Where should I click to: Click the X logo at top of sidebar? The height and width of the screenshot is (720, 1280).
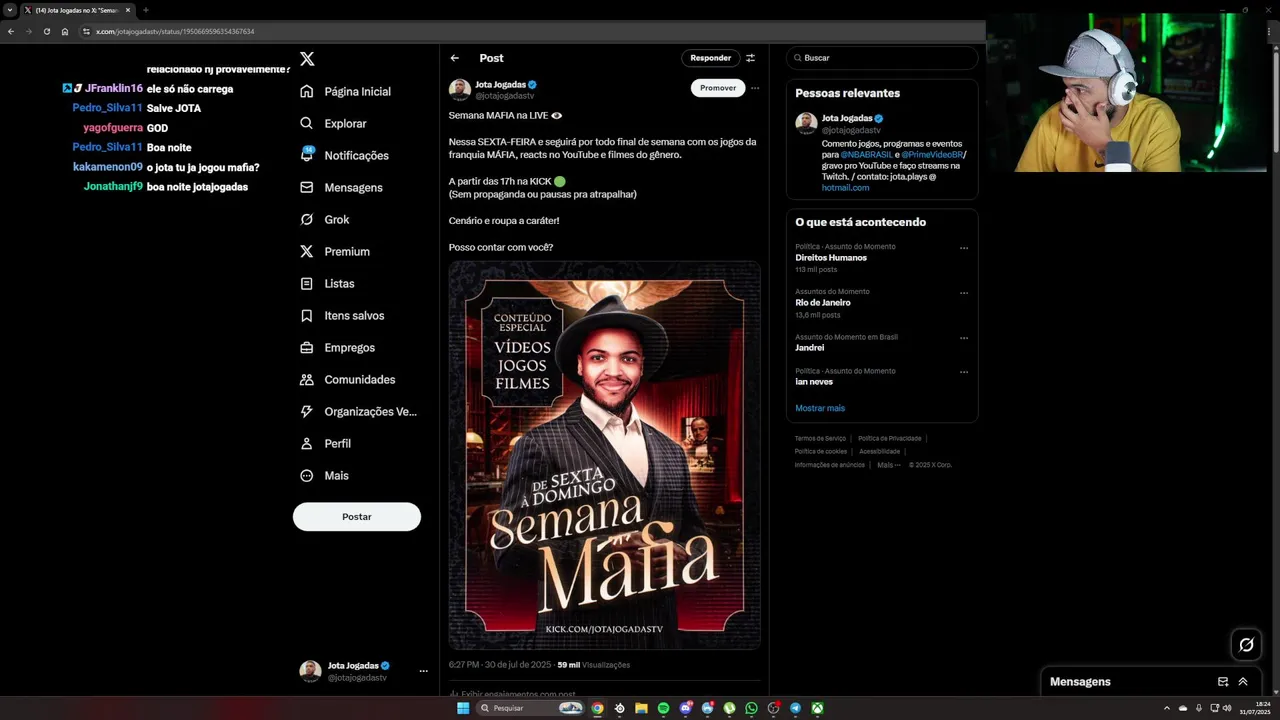click(307, 59)
